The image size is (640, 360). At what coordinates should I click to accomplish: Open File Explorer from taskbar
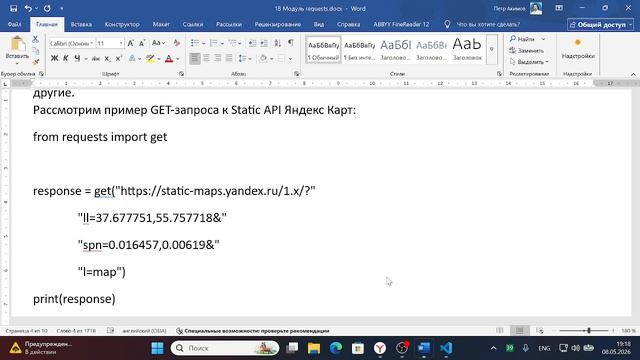[x=314, y=348]
